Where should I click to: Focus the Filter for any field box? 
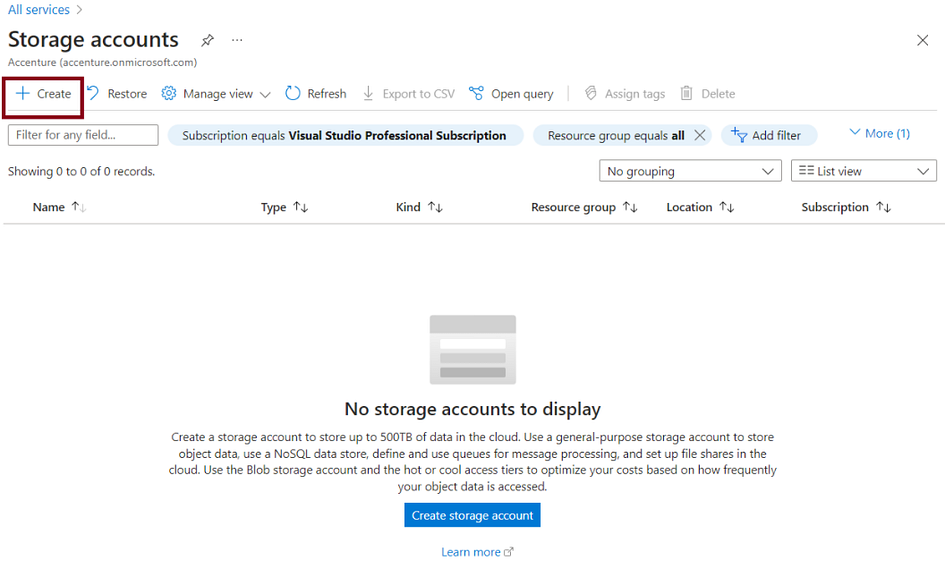coord(83,135)
